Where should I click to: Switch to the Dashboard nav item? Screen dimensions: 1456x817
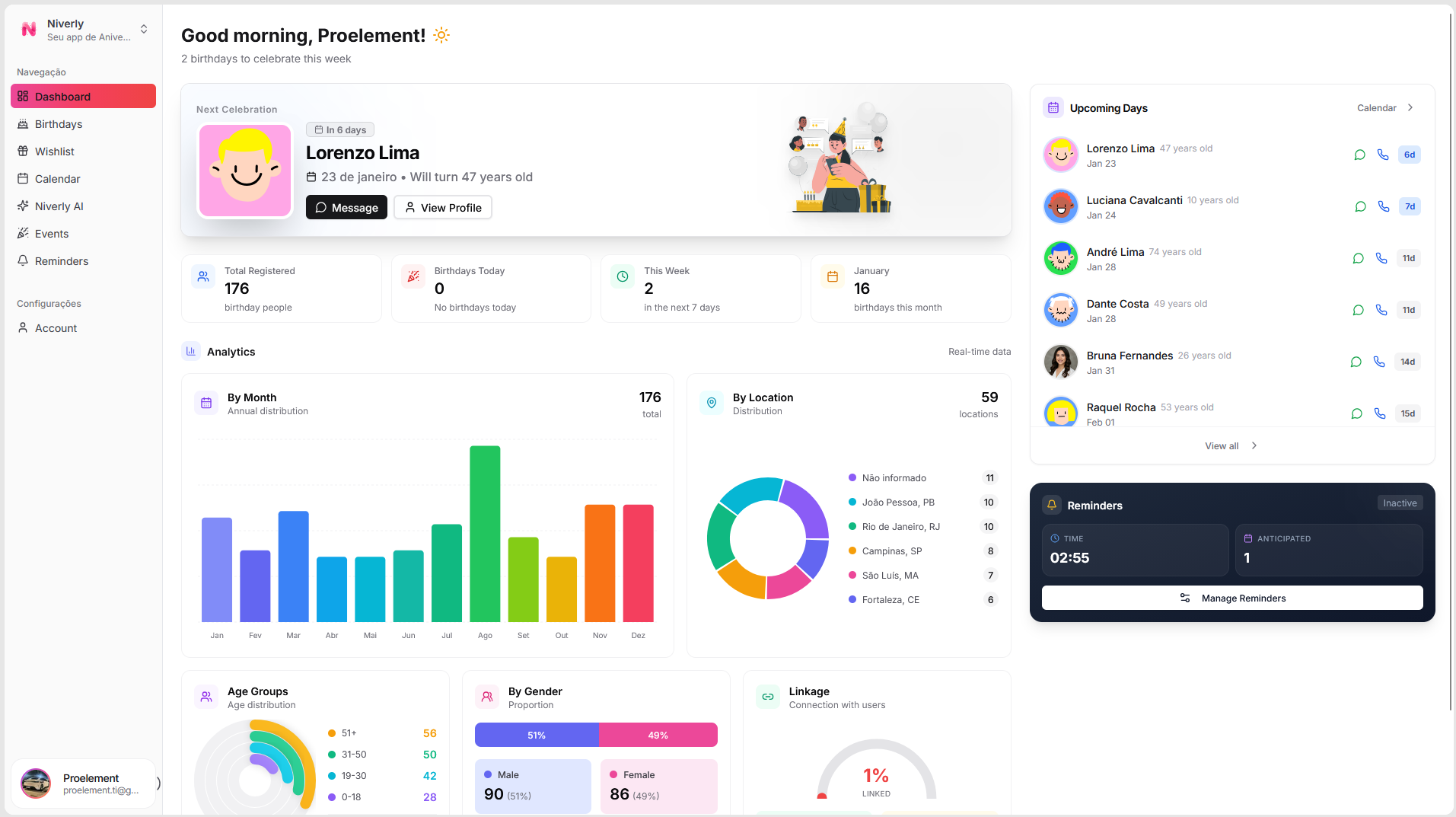click(x=62, y=96)
